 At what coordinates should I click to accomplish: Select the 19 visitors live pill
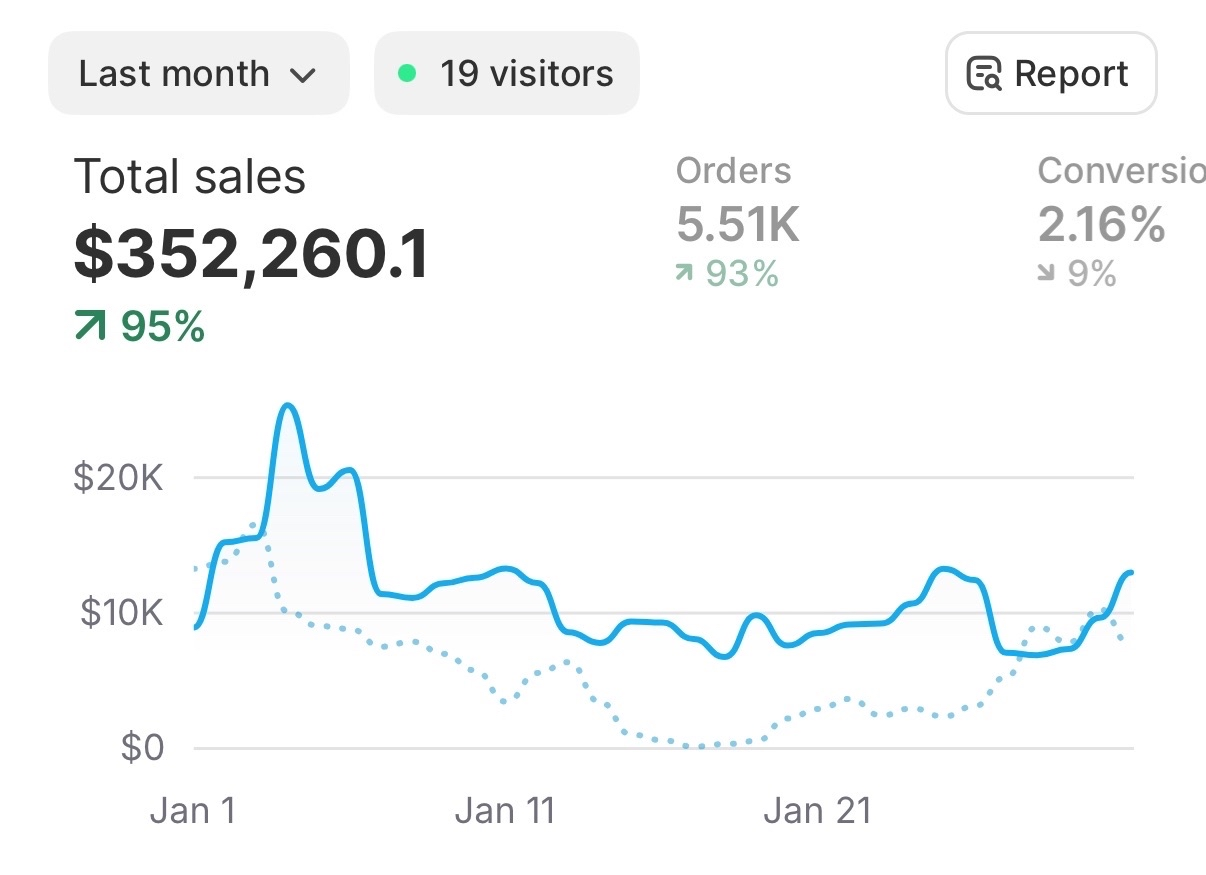(506, 73)
